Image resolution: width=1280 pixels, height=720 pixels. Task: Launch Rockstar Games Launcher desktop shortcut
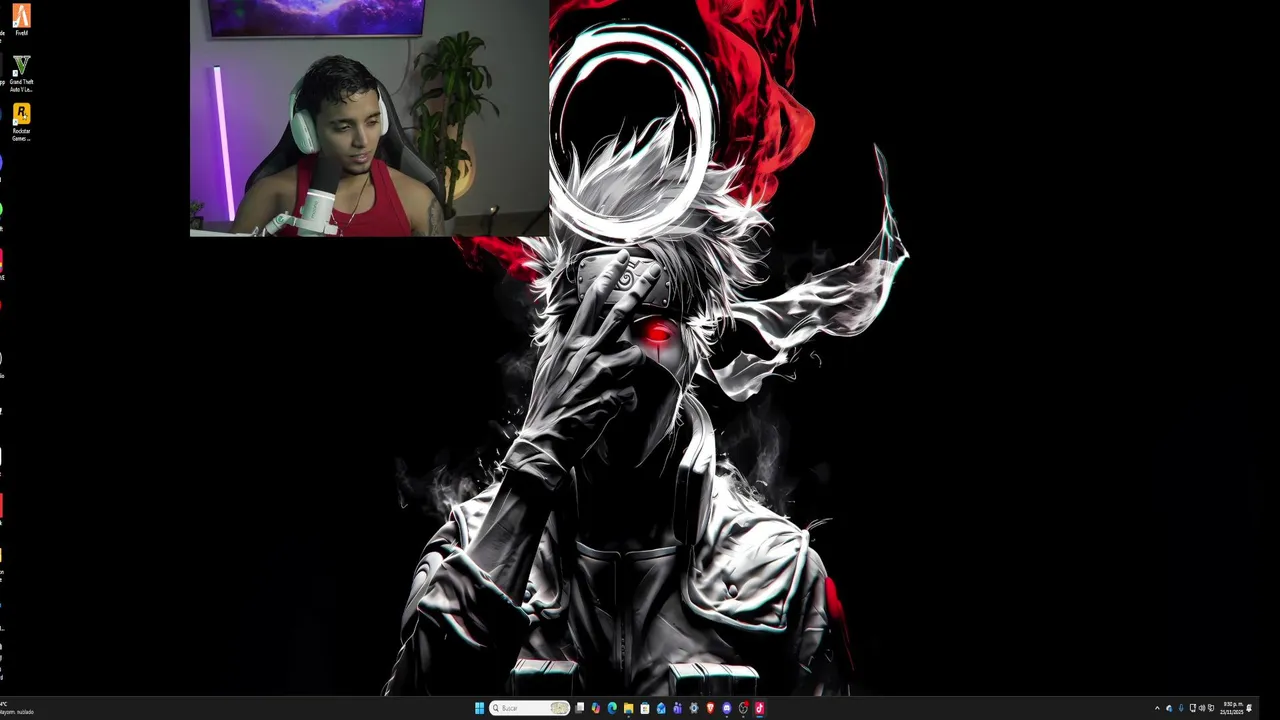[21, 123]
